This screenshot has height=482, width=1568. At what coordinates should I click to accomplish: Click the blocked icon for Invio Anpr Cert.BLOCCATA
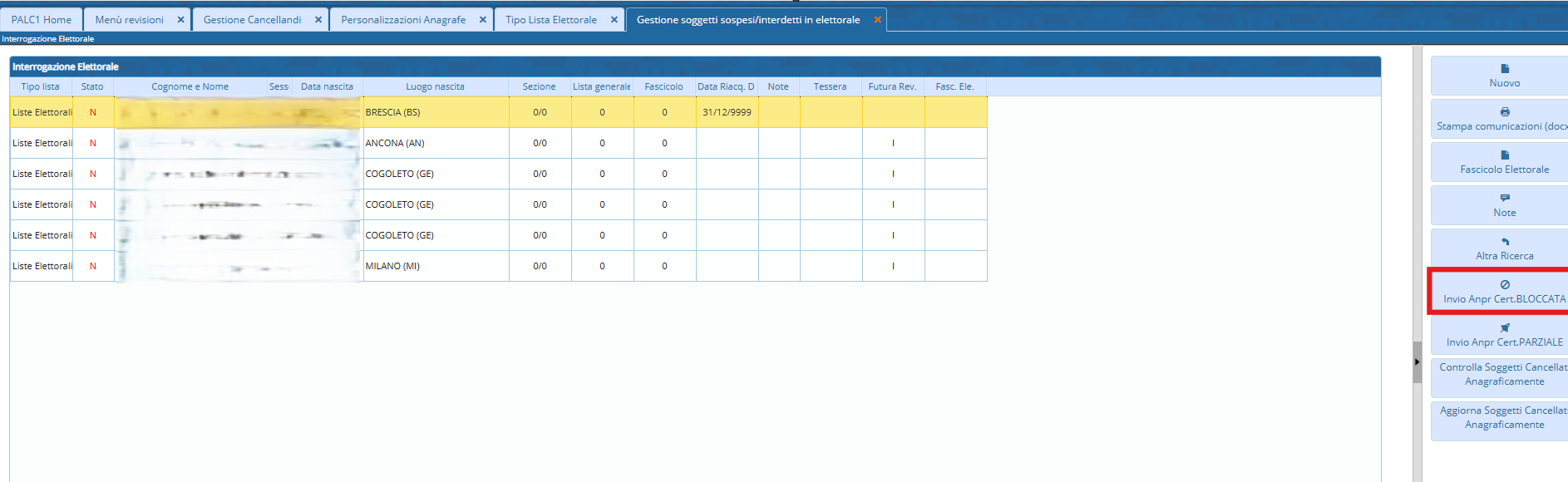[x=1504, y=285]
